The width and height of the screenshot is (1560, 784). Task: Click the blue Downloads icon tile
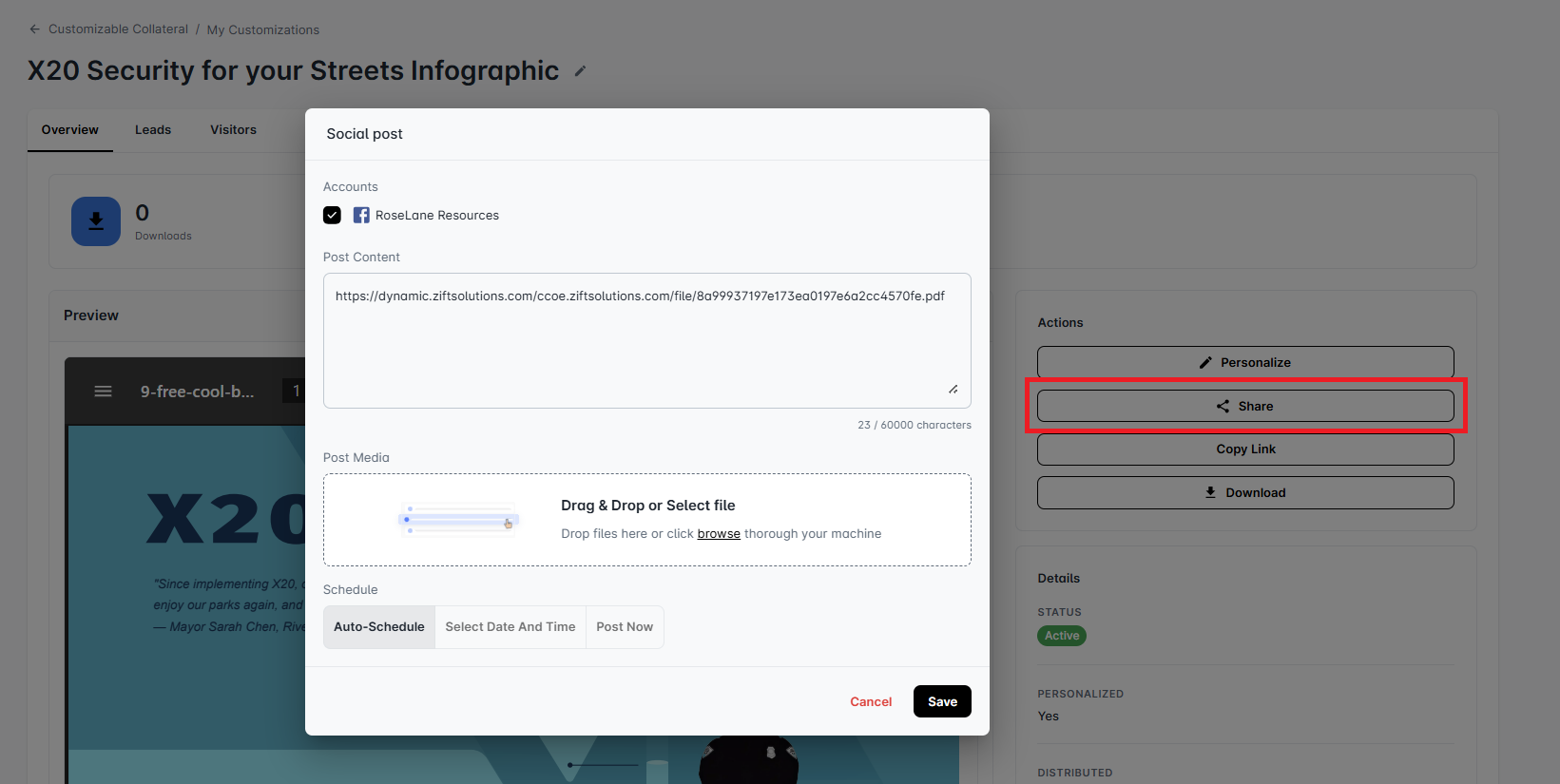(x=96, y=221)
